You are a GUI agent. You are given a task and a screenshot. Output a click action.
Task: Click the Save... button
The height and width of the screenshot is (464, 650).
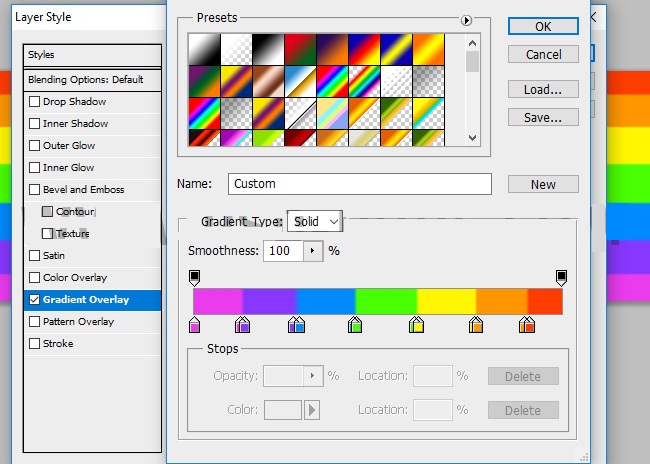click(543, 117)
